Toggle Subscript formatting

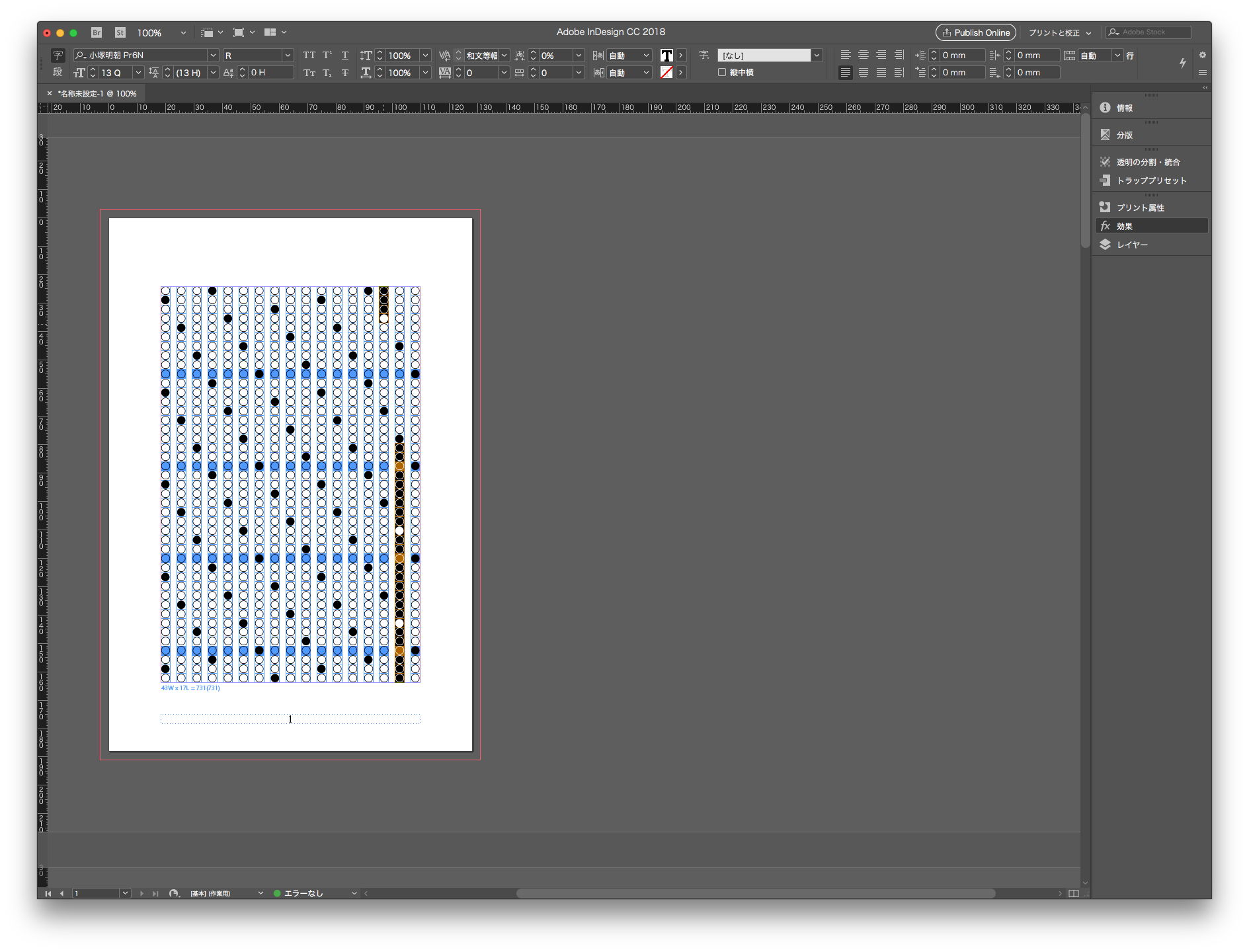coord(327,73)
